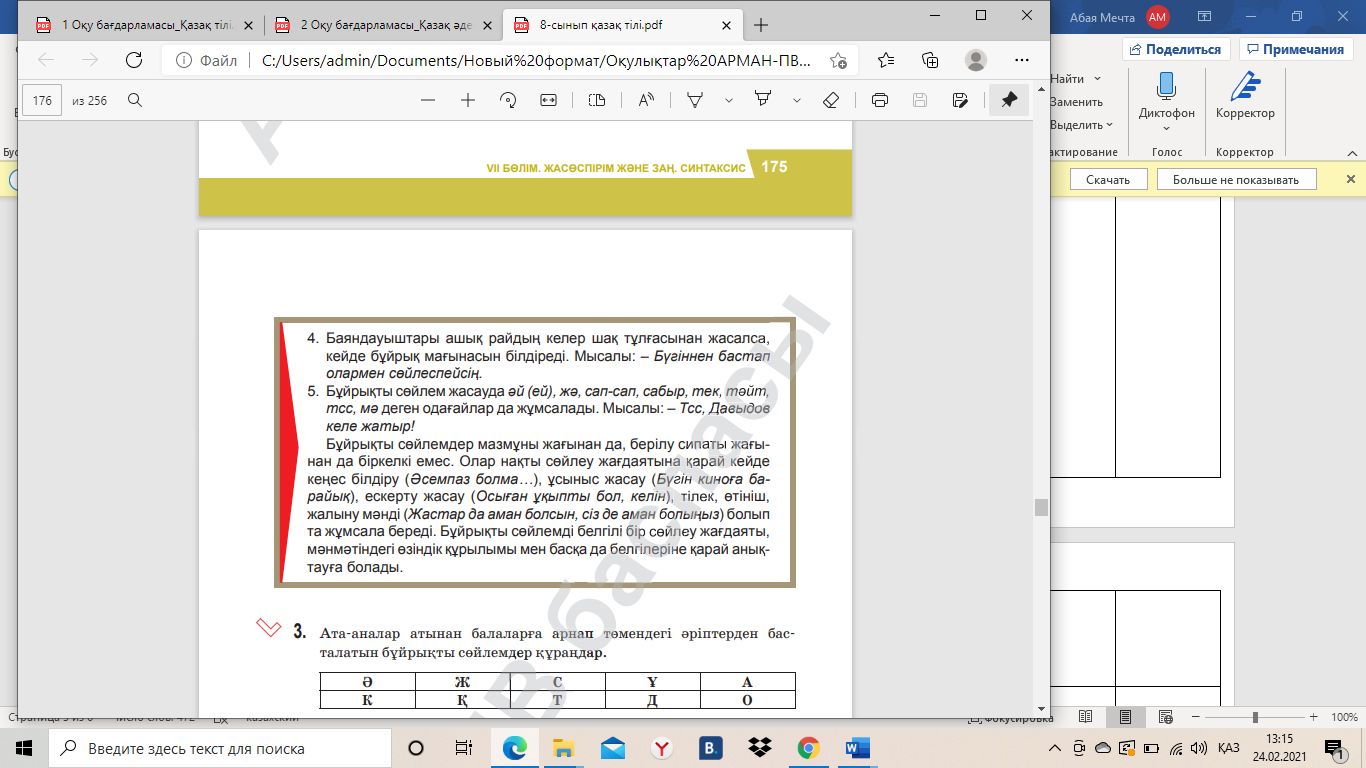Reload the PDF page in Edge
The image size is (1366, 768).
[133, 60]
